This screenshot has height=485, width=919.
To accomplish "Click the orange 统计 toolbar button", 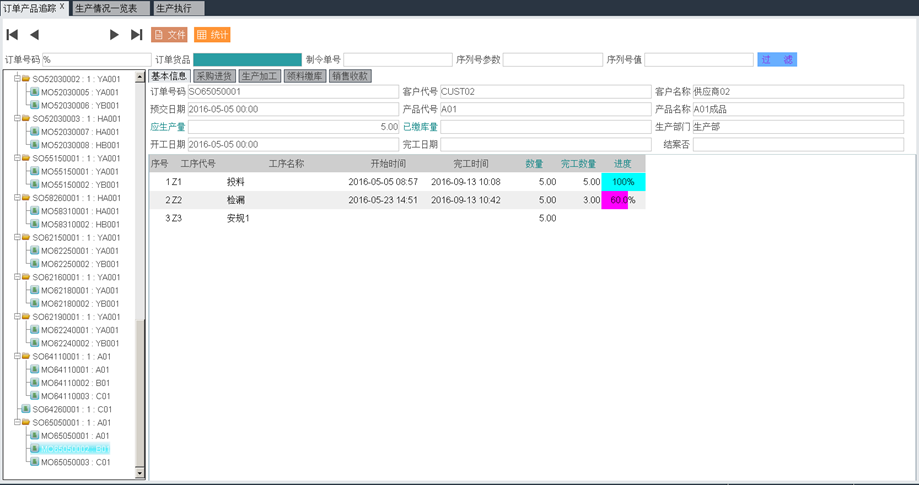I will coord(212,35).
